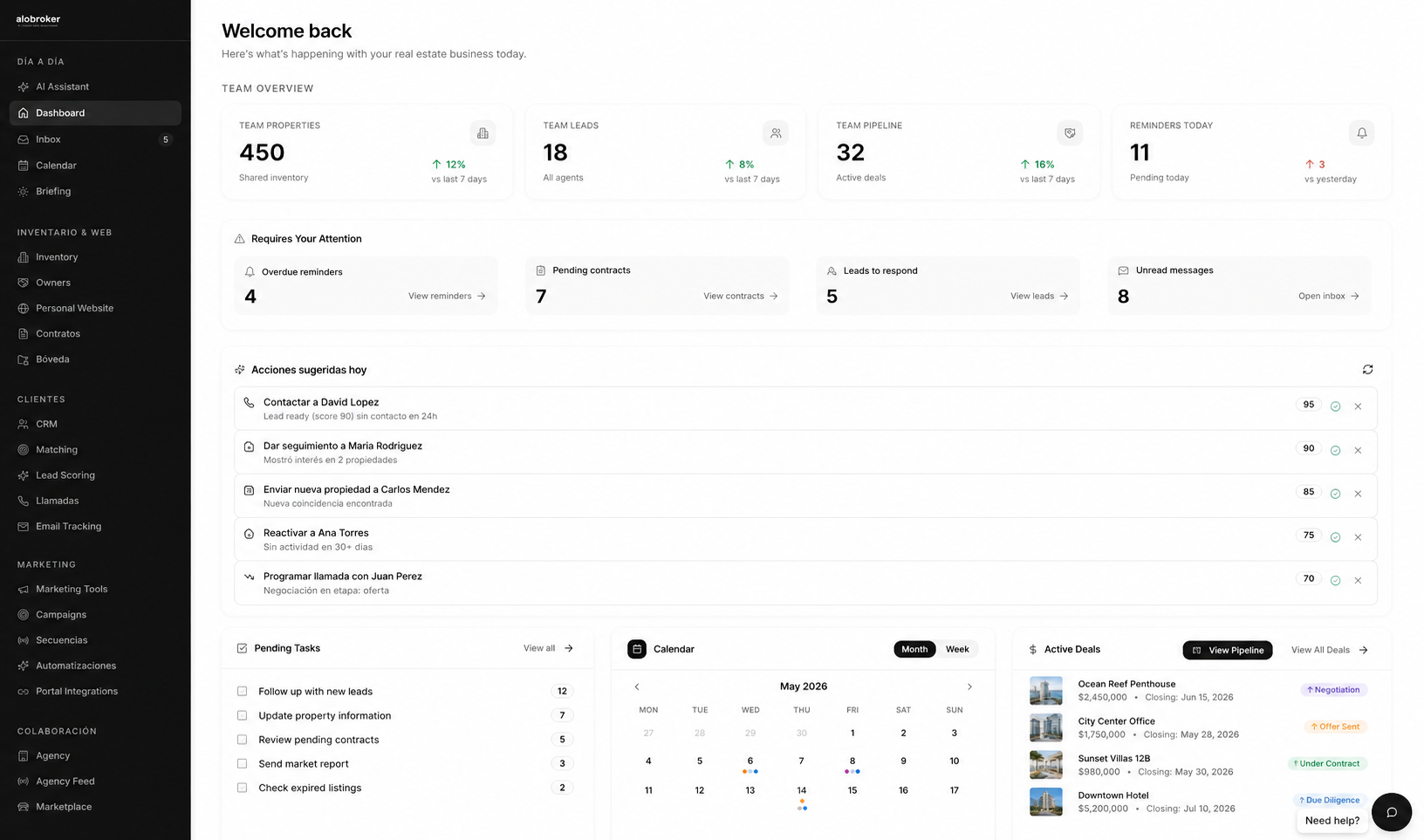1424x840 pixels.
Task: Click View all pending tasks link
Action: click(x=548, y=648)
